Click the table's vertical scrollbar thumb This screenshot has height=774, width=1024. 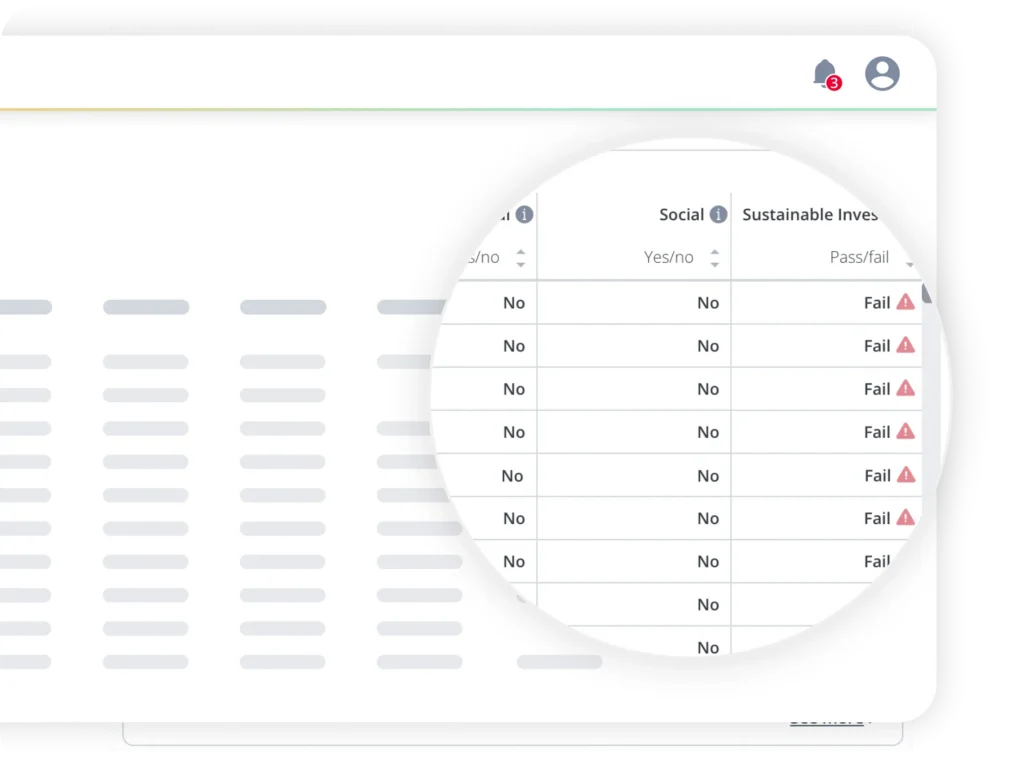(x=926, y=293)
